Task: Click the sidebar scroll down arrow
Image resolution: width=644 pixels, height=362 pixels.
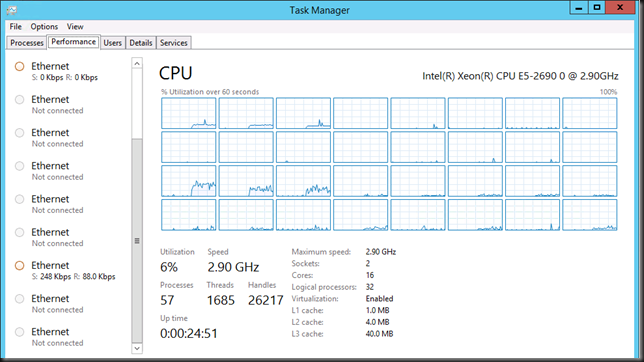Action: pyautogui.click(x=137, y=348)
